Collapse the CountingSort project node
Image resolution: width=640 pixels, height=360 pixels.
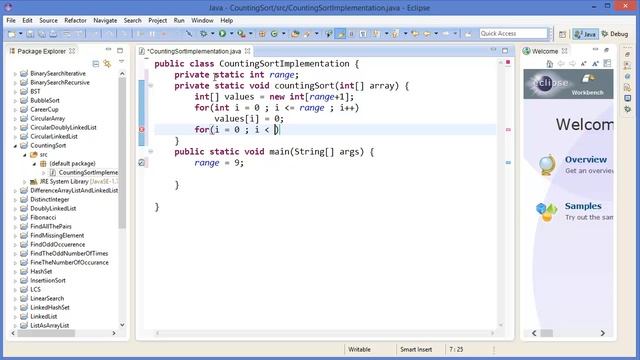(16, 146)
